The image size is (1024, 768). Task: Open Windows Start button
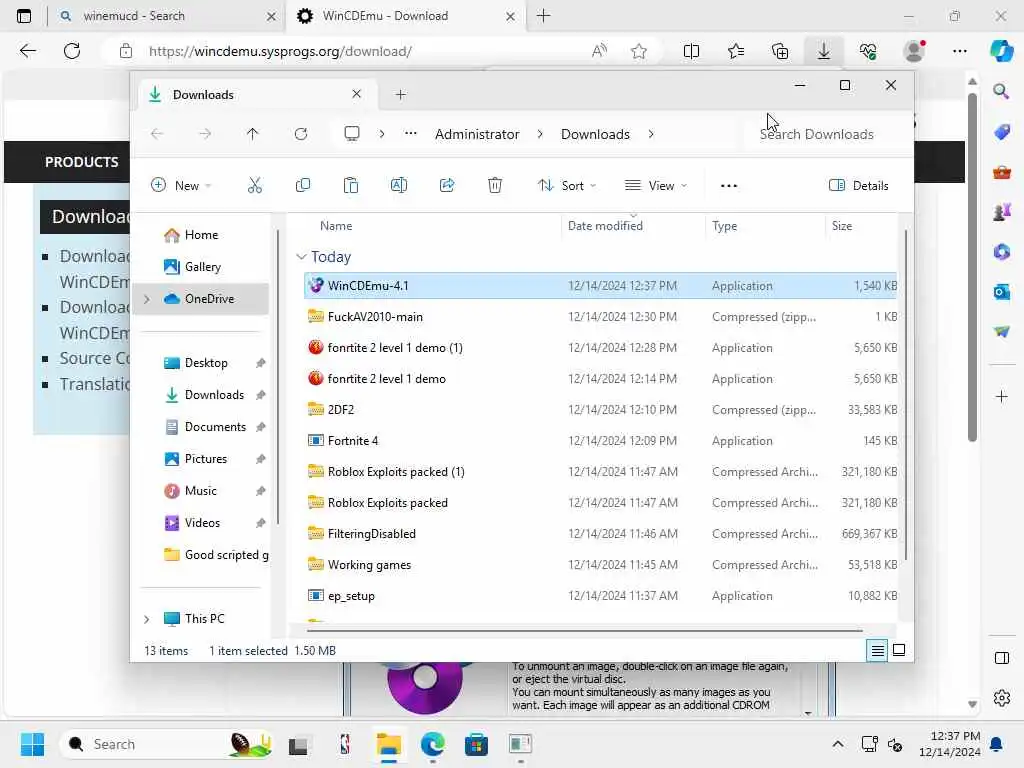(32, 744)
